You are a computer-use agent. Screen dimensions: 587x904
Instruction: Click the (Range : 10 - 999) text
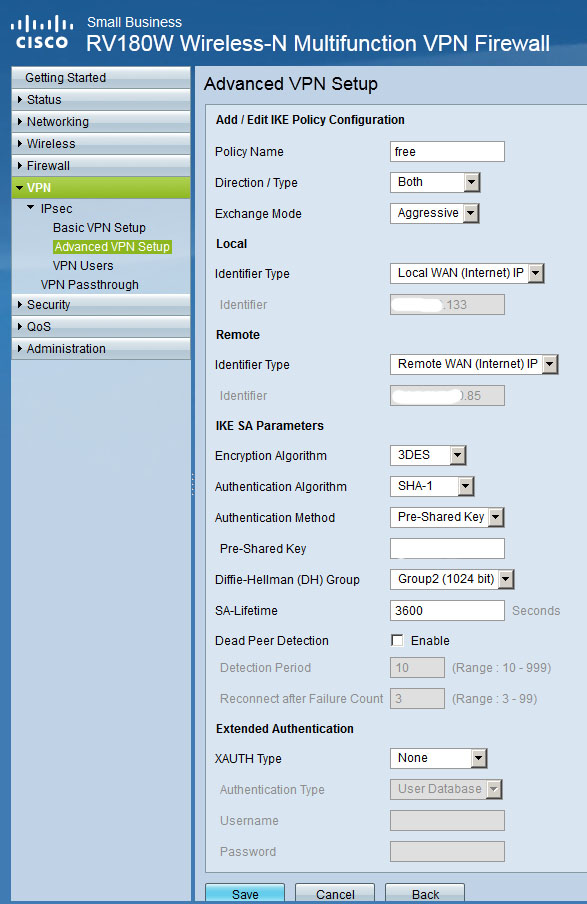[502, 668]
